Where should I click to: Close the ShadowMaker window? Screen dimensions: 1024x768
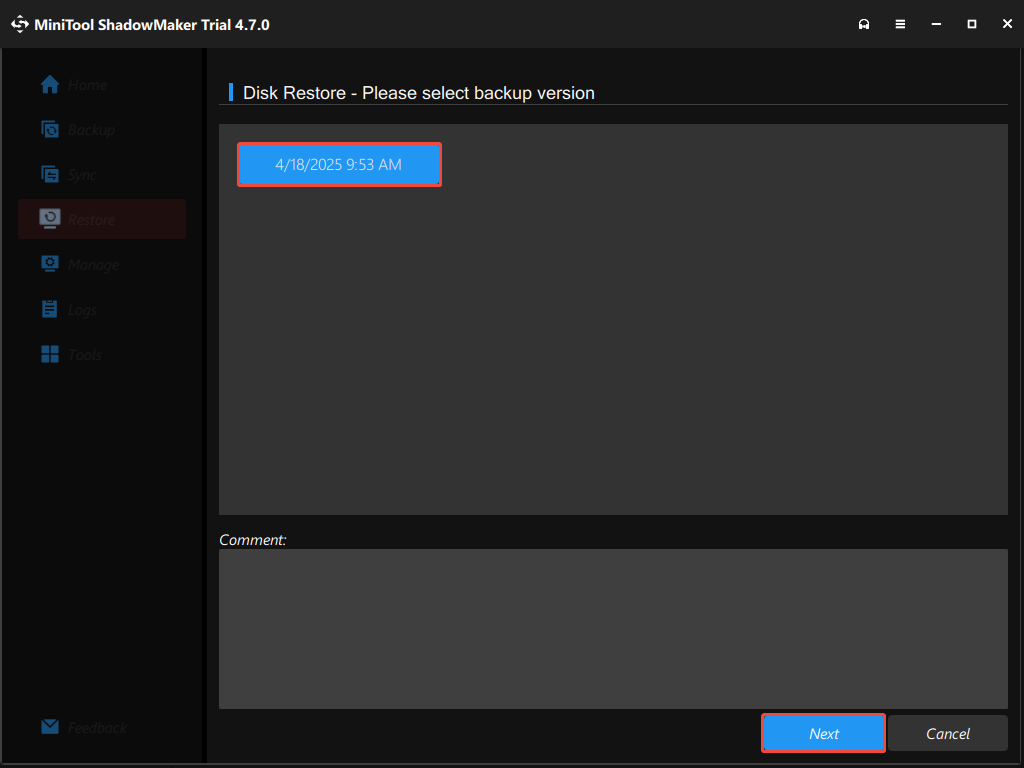click(x=1007, y=24)
